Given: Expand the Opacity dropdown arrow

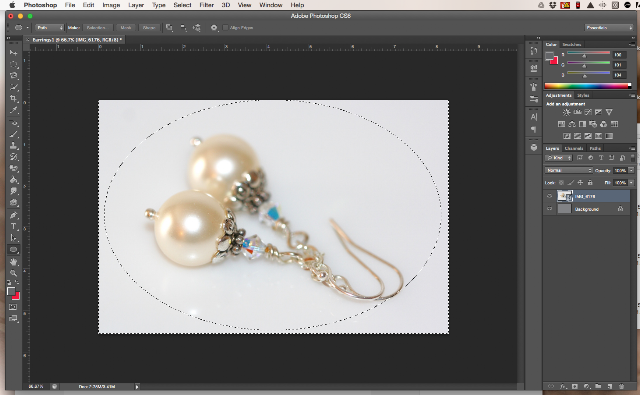Looking at the screenshot, I should 631,170.
